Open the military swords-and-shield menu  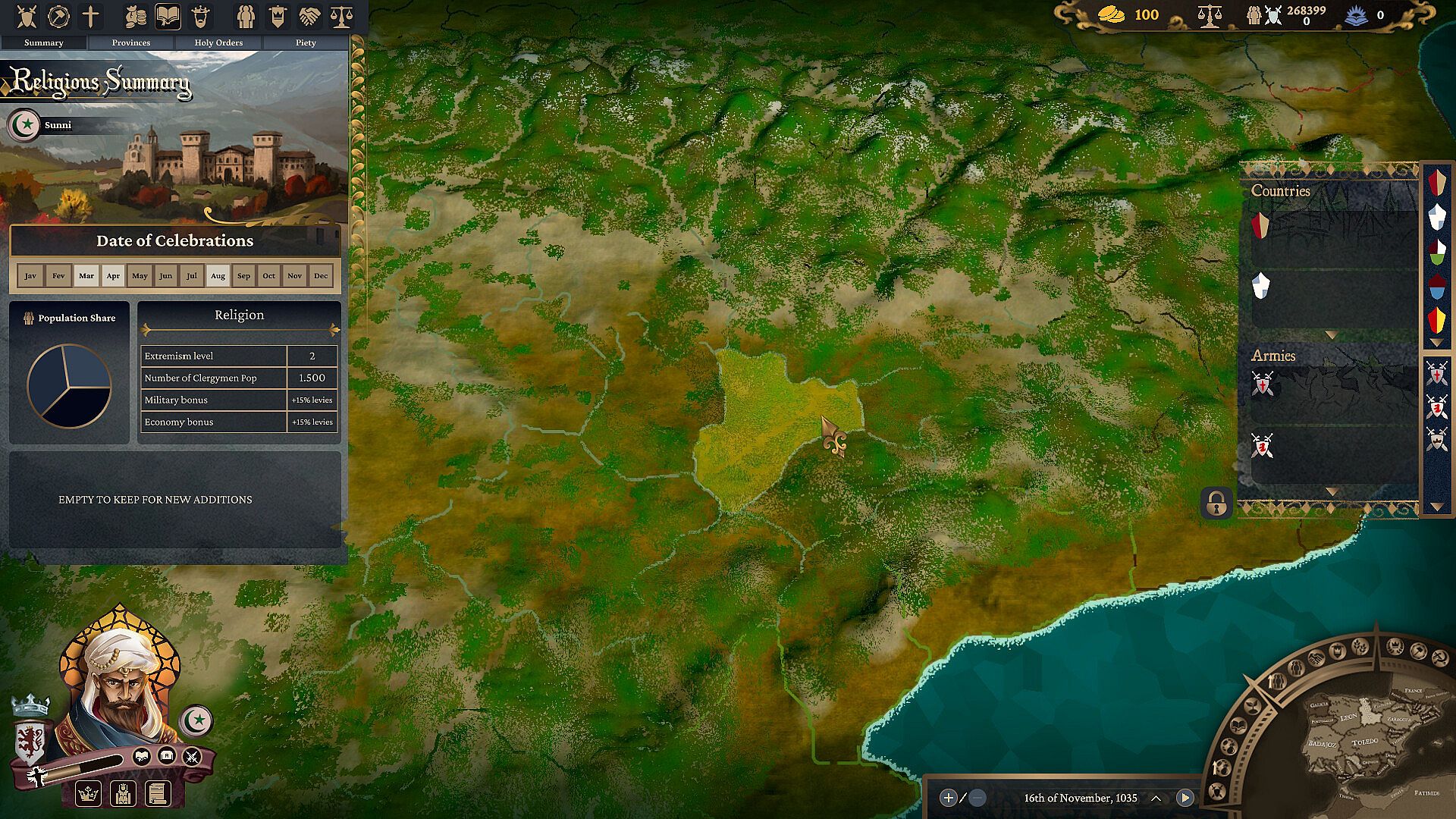(x=27, y=16)
